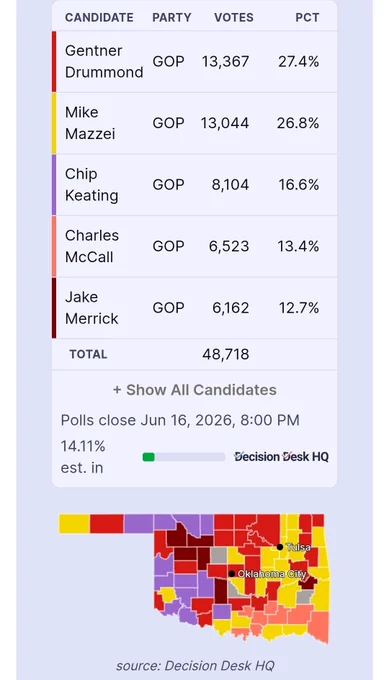Select the Gentner Drummond row
This screenshot has width=389, height=680.
(x=194, y=62)
